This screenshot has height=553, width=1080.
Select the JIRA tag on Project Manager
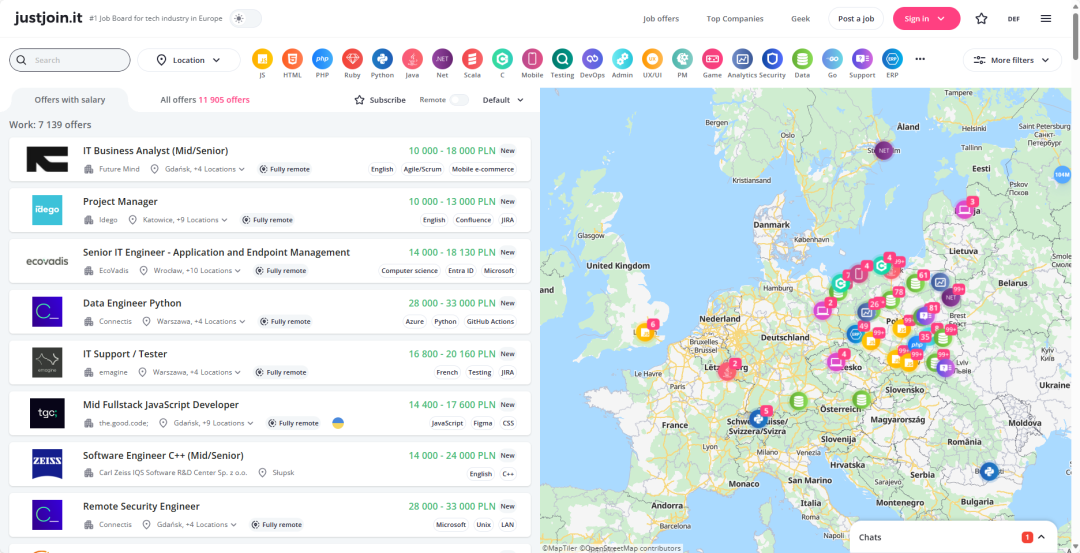[507, 220]
